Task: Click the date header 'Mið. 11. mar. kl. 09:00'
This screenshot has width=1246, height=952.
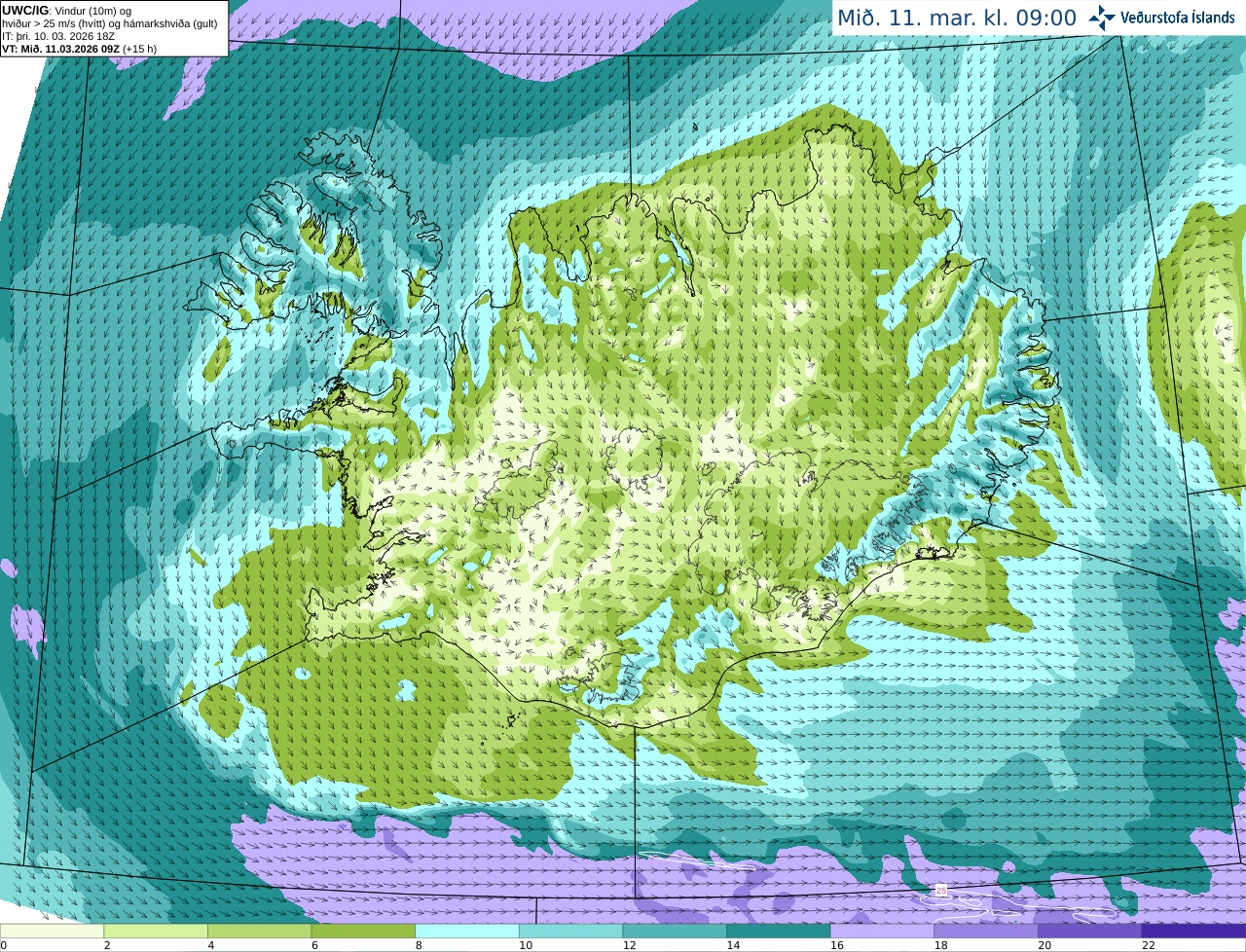Action: pos(957,18)
